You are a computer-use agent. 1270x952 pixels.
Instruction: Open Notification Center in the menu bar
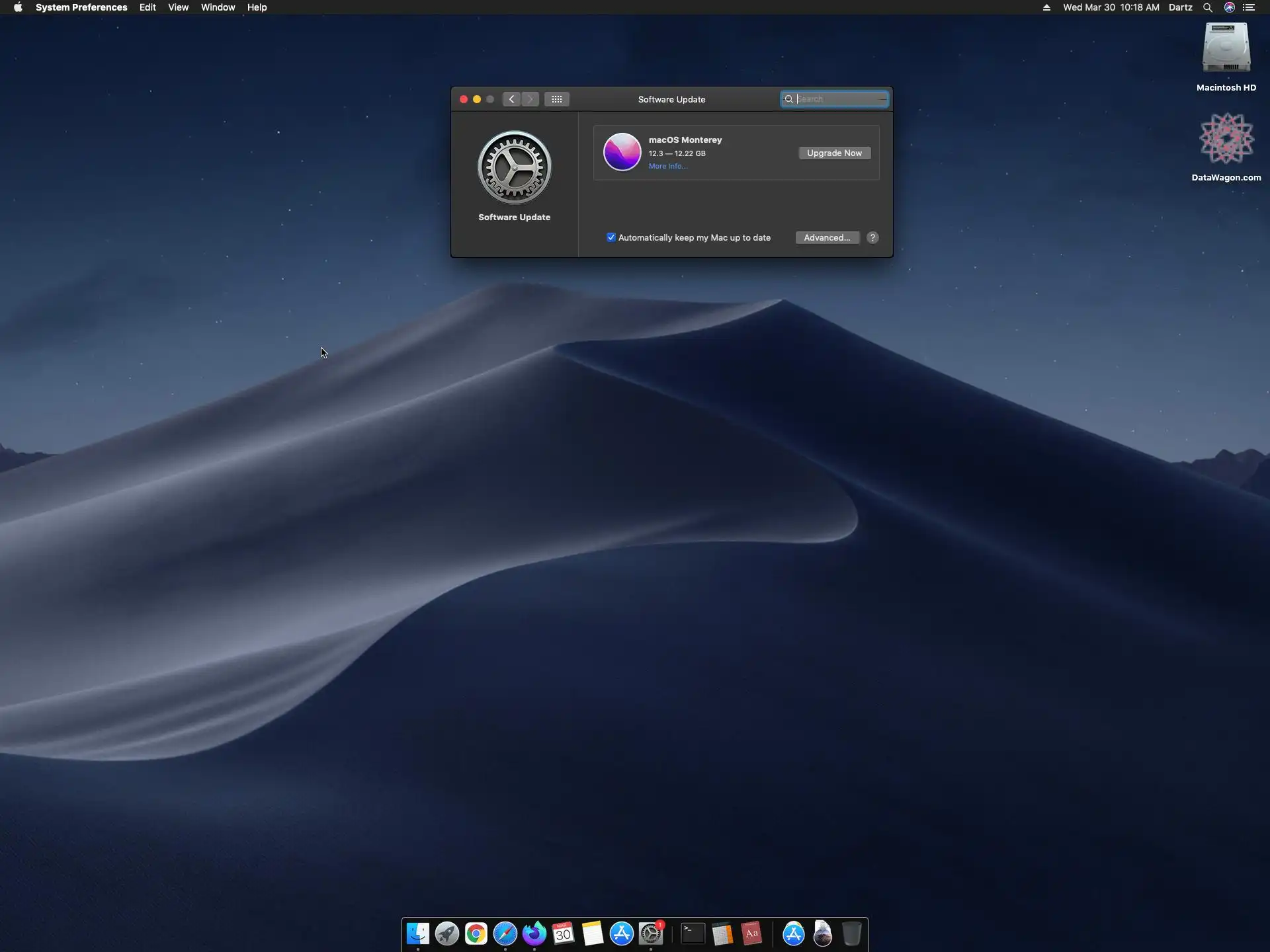pos(1249,7)
